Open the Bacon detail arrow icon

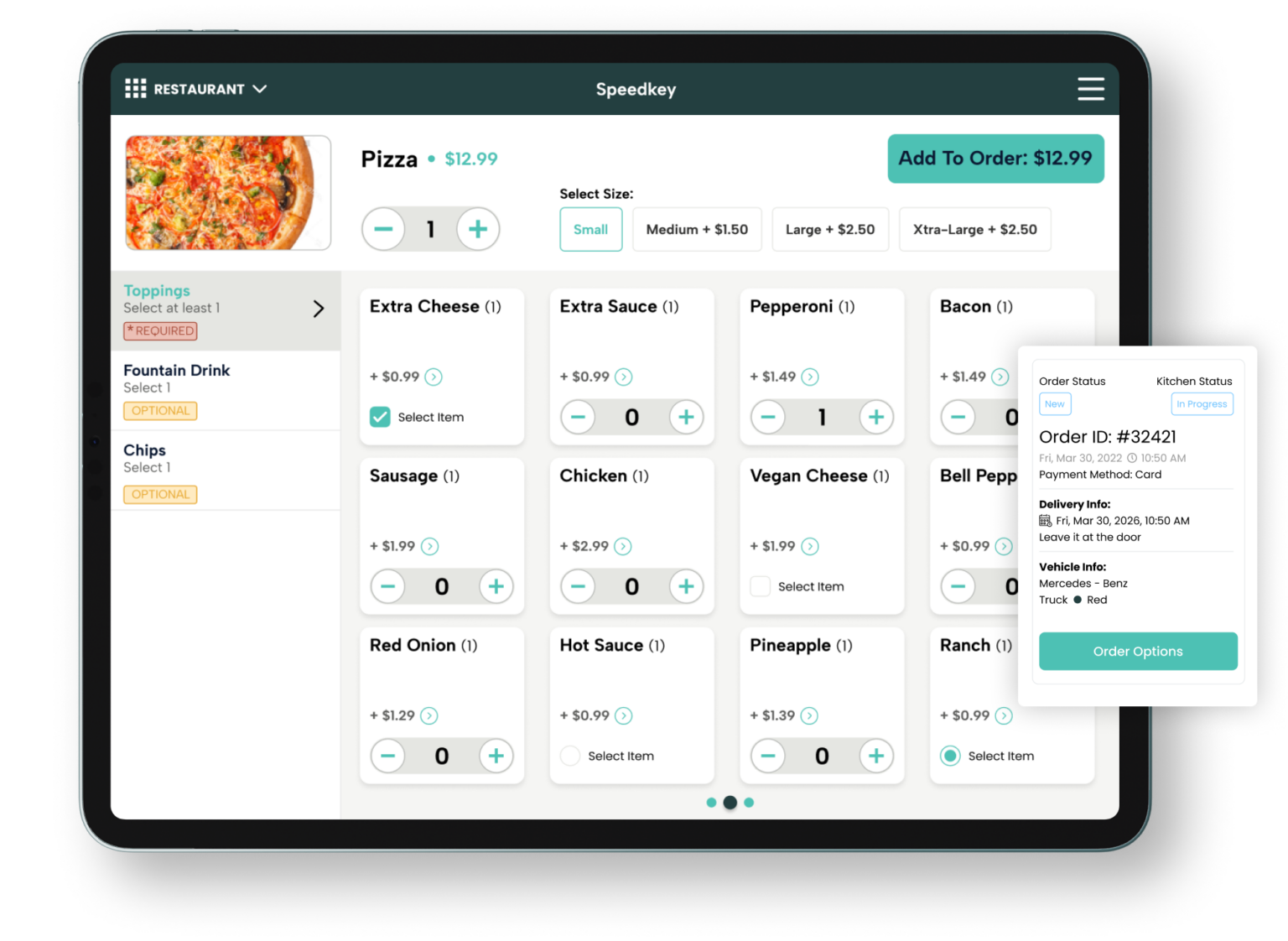1000,377
